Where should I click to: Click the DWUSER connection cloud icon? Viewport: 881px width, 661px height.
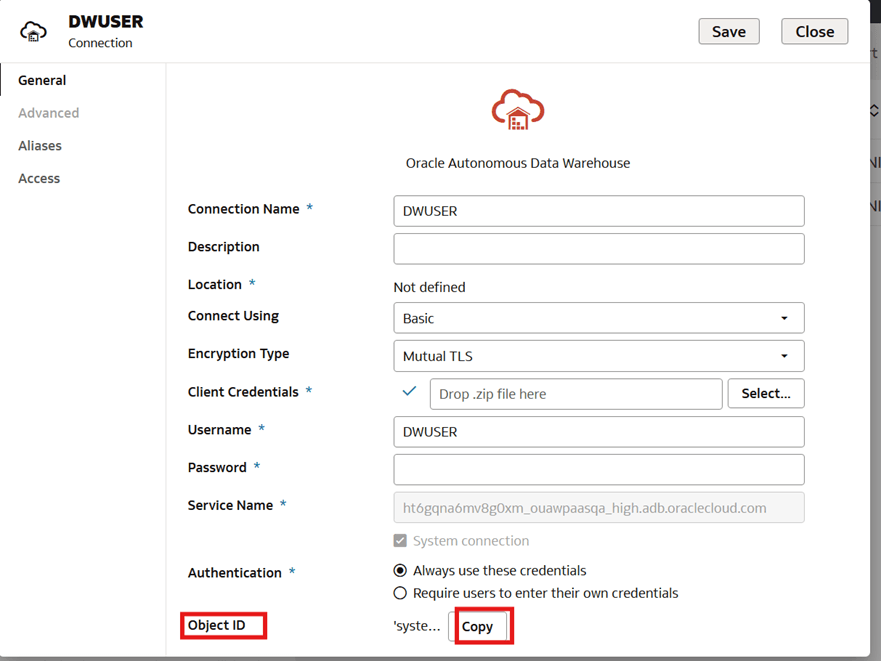point(33,31)
